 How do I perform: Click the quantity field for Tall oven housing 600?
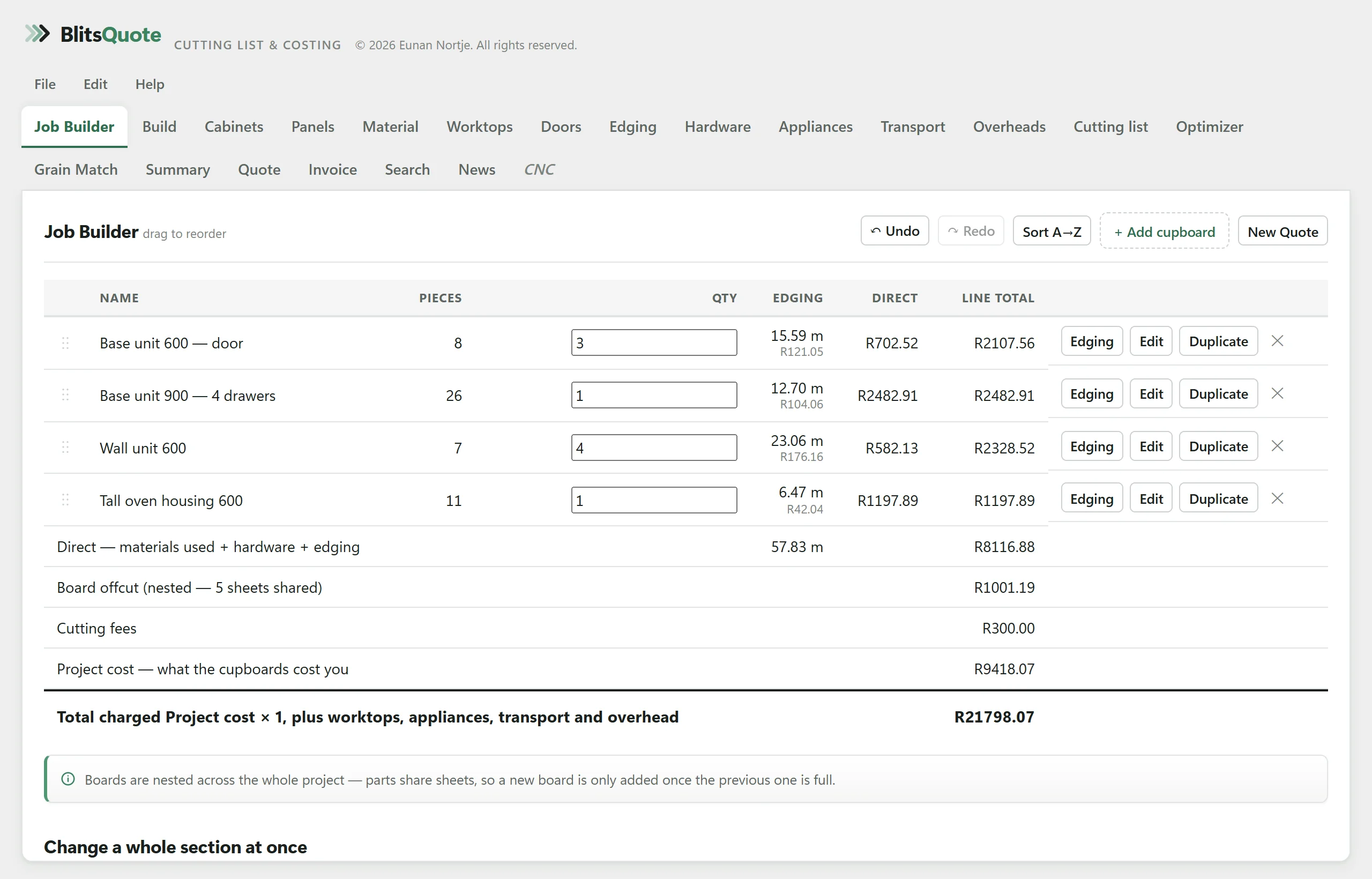[654, 500]
